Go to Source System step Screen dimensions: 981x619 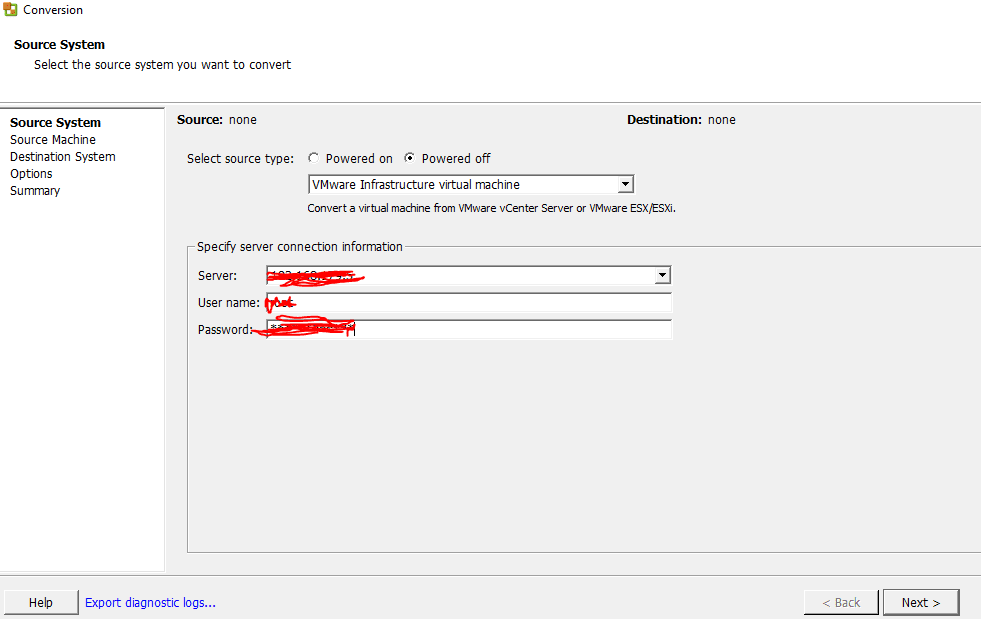(55, 123)
